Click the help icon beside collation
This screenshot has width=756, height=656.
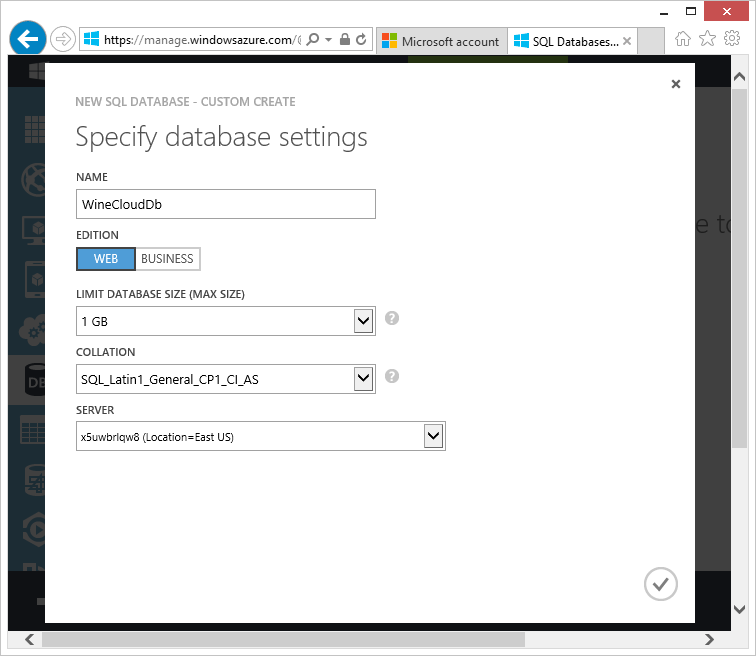point(392,376)
